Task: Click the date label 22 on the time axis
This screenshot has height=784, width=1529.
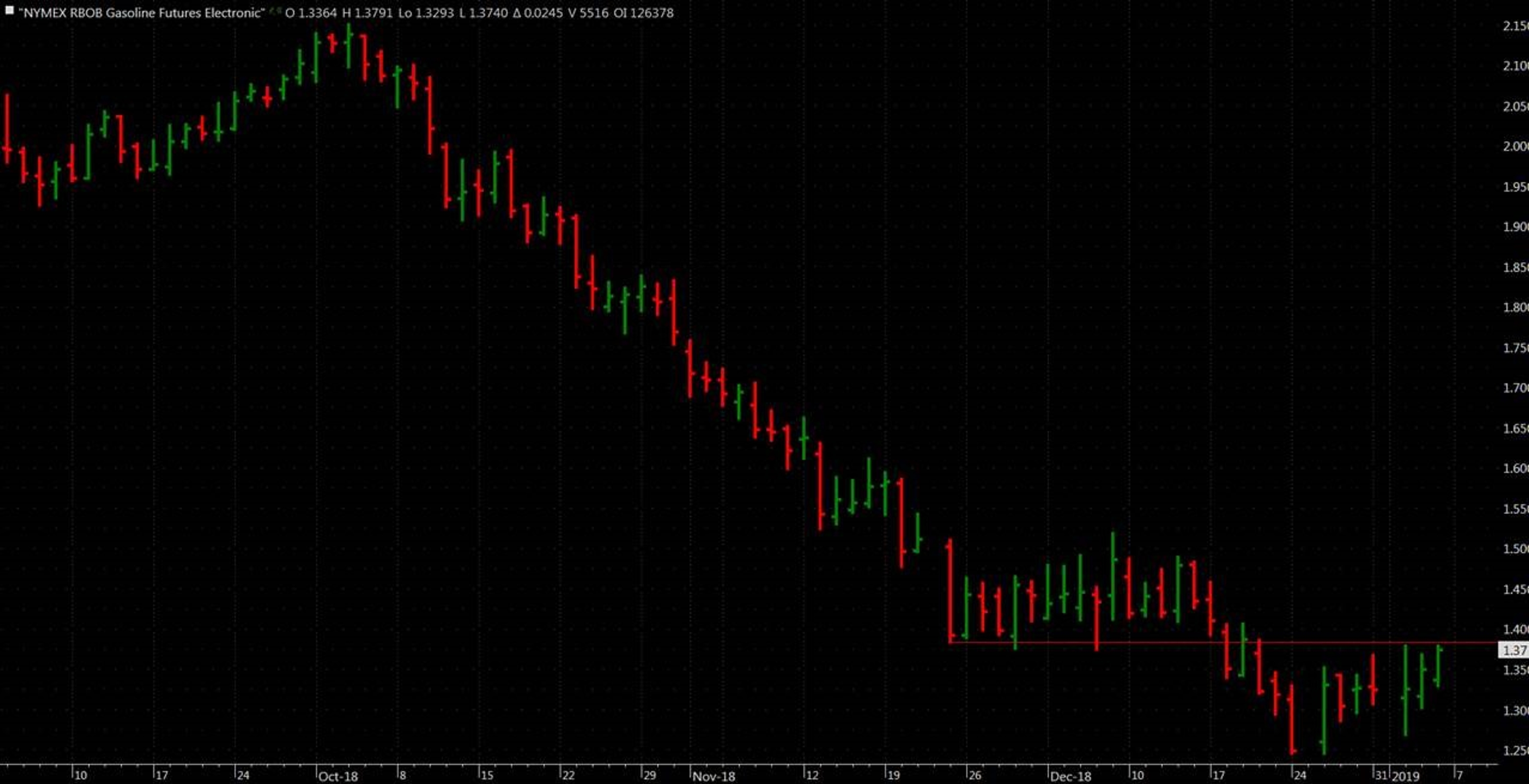Action: click(x=569, y=775)
